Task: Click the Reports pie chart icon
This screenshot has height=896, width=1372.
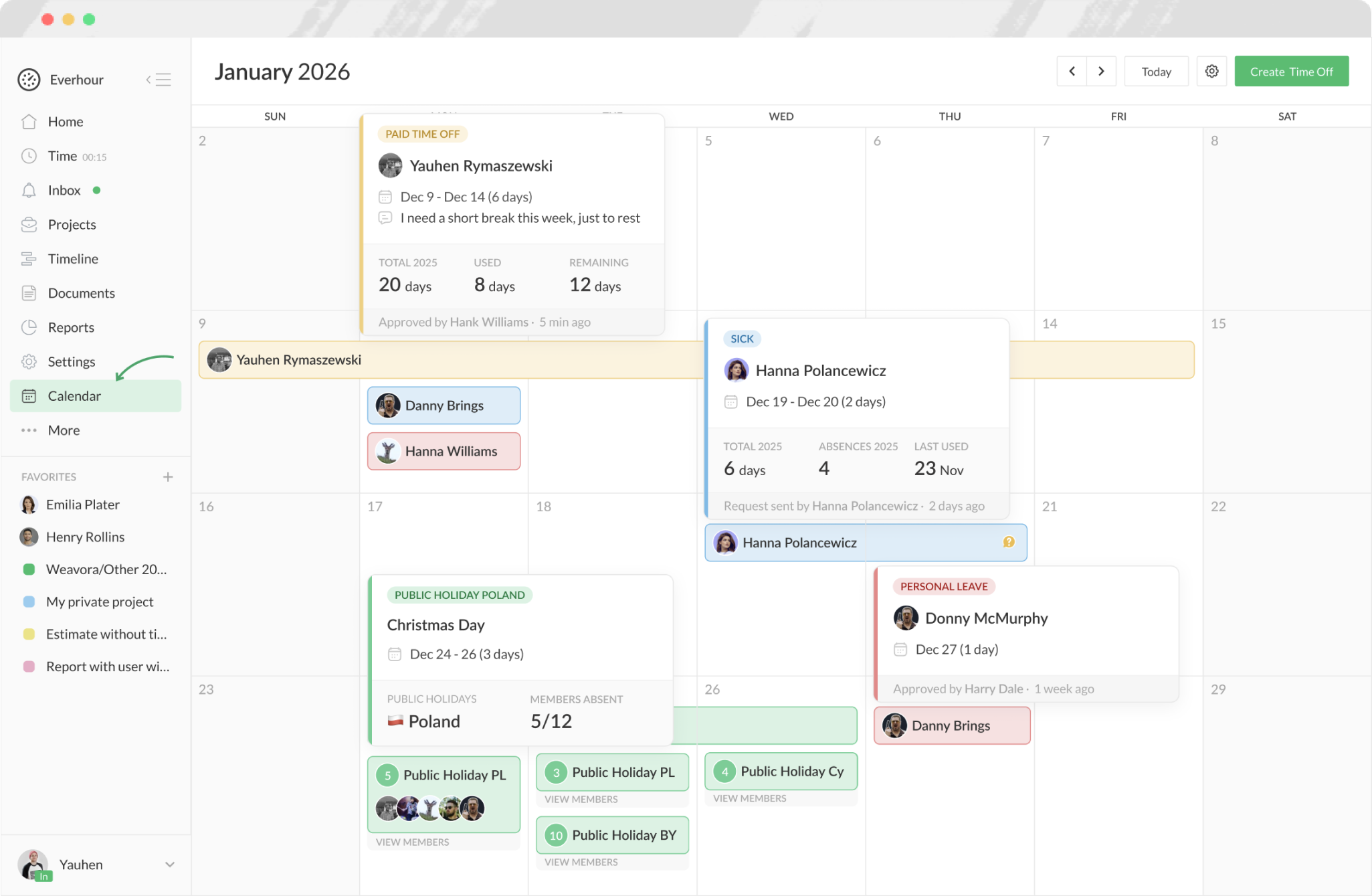Action: click(29, 327)
